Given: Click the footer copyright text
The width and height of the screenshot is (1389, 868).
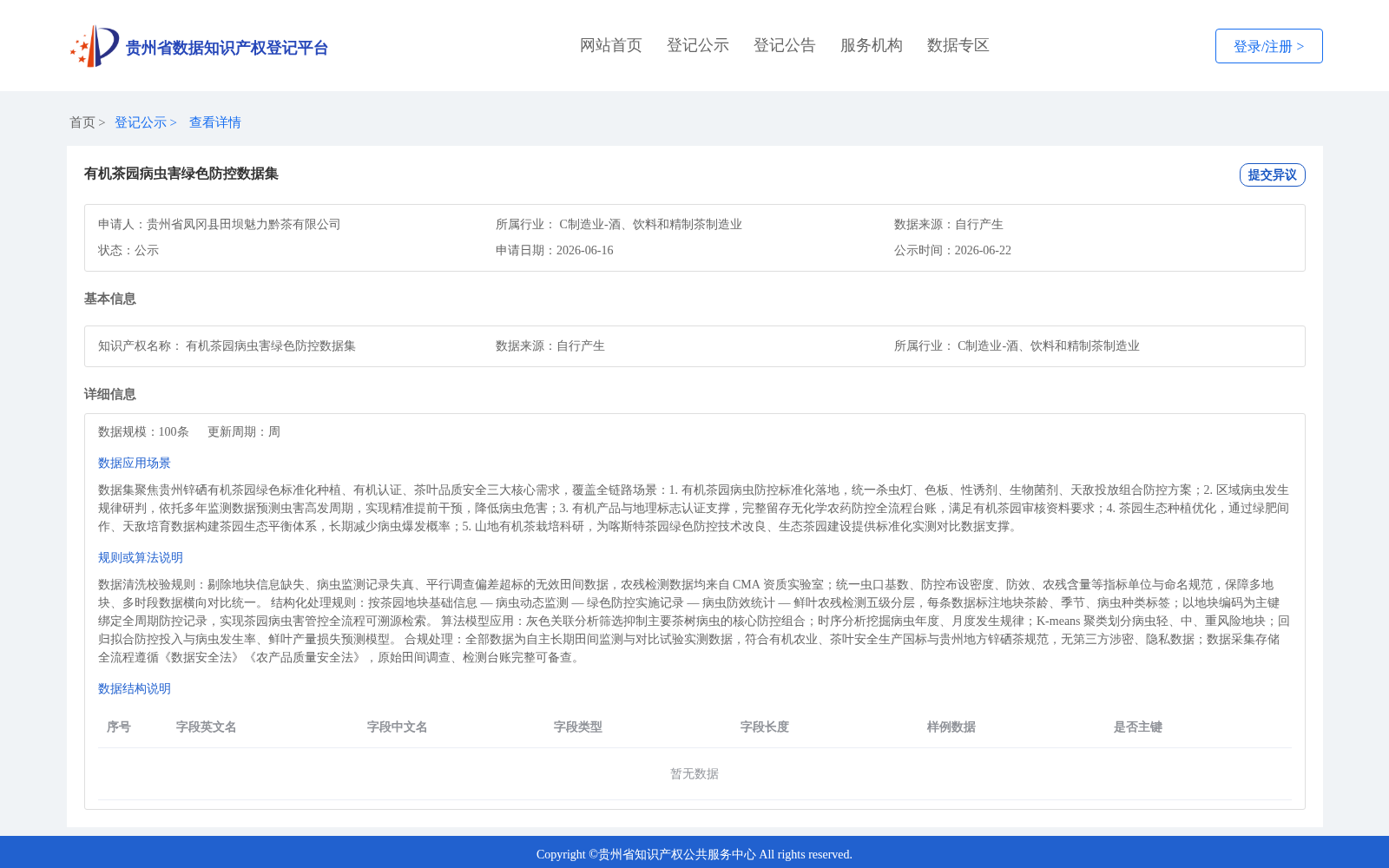Looking at the screenshot, I should coord(694,854).
